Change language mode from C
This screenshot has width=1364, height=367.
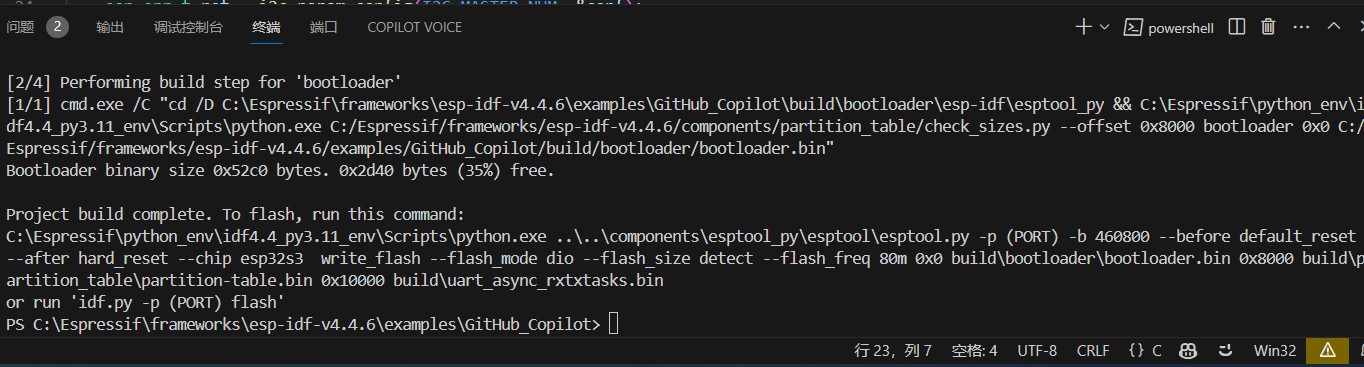coord(1145,350)
